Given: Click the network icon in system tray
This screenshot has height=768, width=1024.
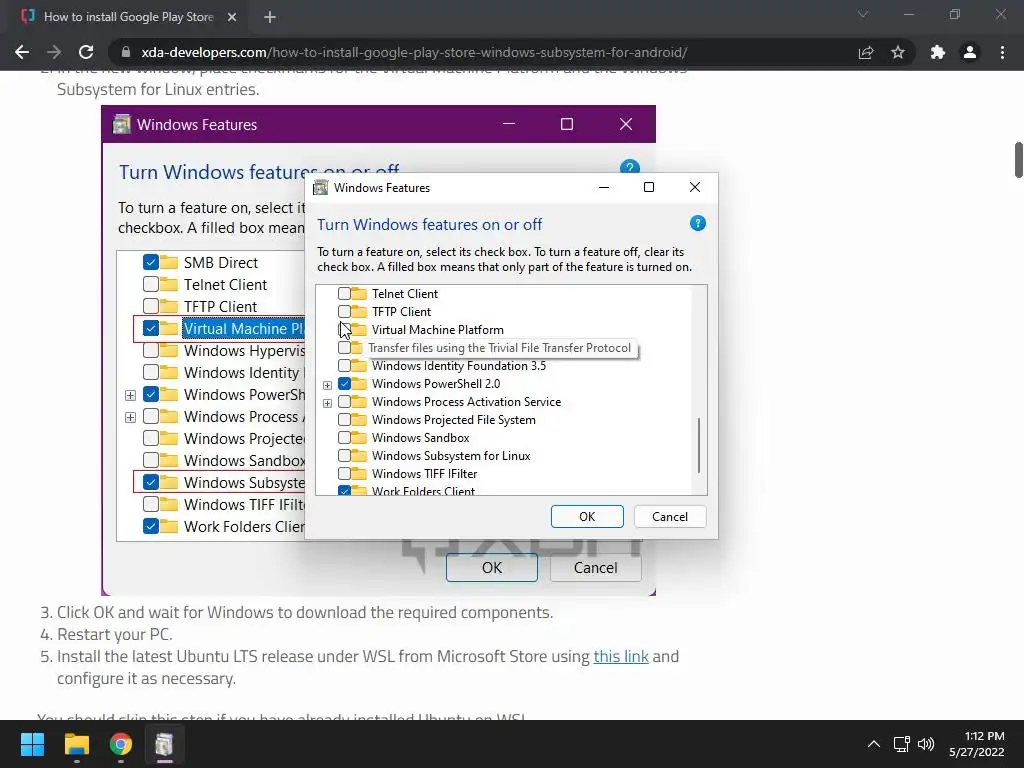Looking at the screenshot, I should (x=902, y=744).
